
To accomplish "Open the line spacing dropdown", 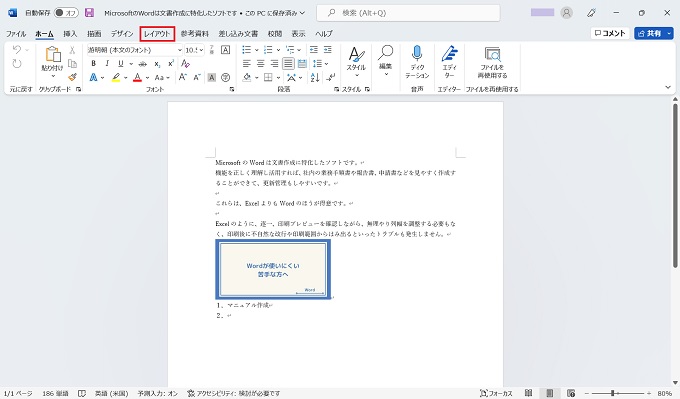I will click(320, 64).
